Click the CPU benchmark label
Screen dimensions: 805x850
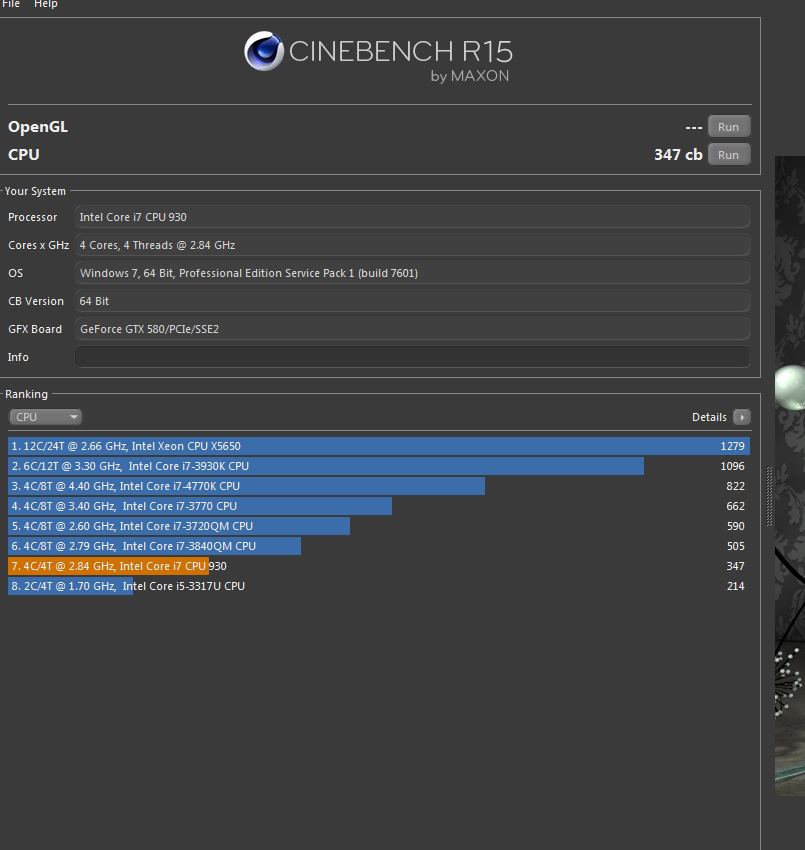[x=24, y=154]
